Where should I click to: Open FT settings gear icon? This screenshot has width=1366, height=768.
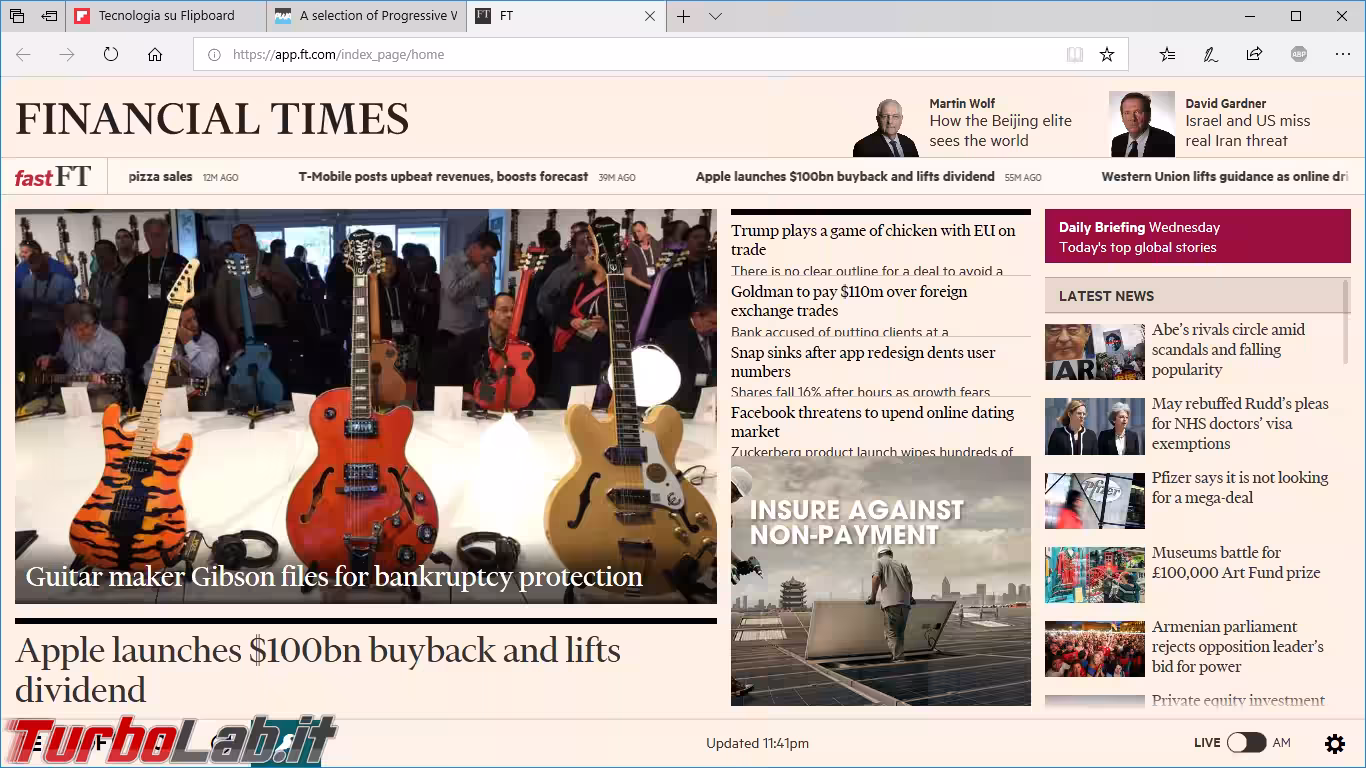pyautogui.click(x=1335, y=743)
